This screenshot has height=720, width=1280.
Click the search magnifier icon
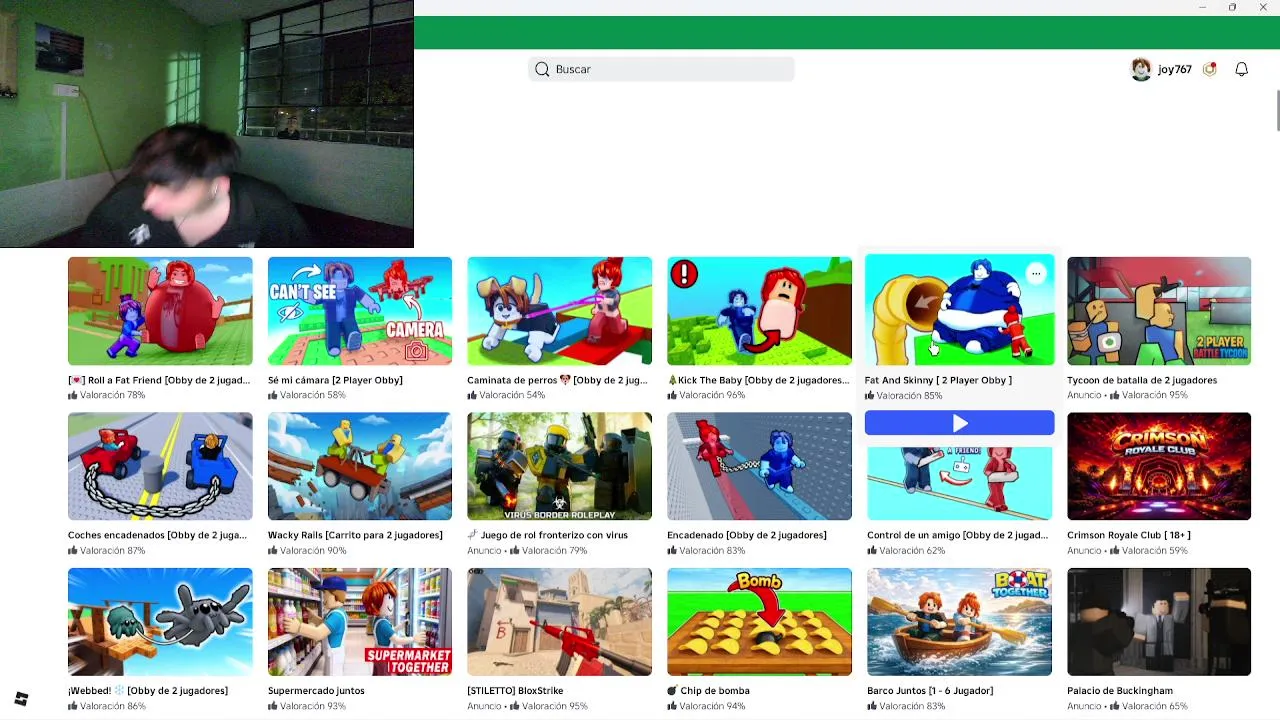coord(542,69)
